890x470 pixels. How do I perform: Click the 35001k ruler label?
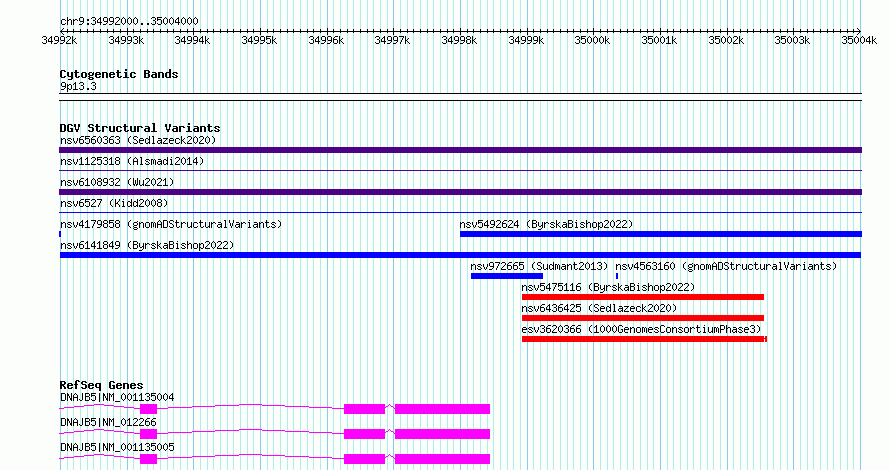[x=659, y=40]
